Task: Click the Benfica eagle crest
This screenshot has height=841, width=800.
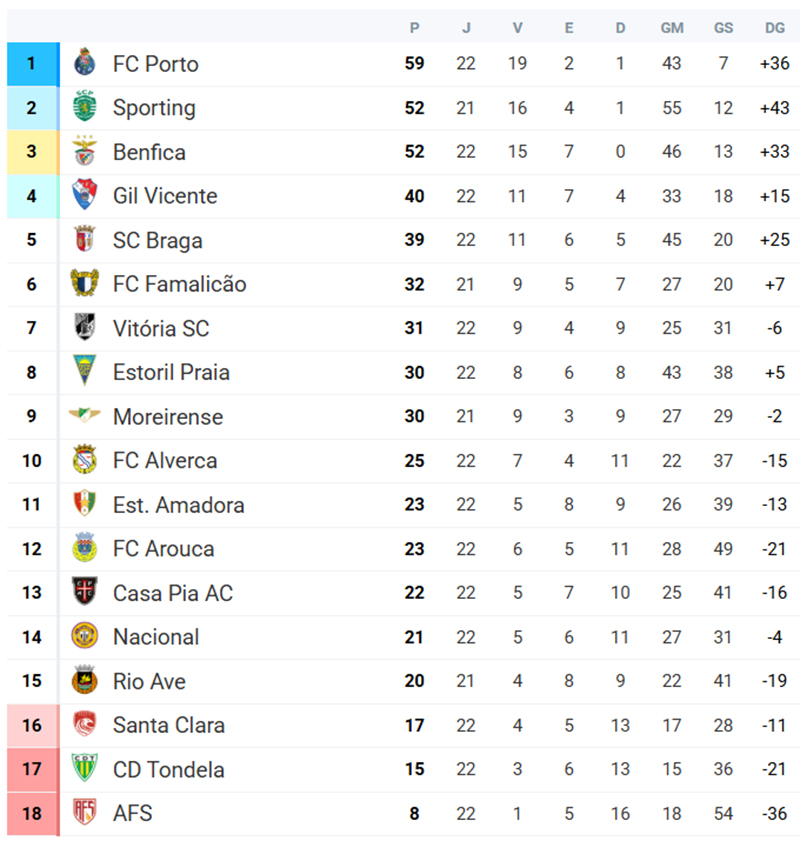Action: pyautogui.click(x=85, y=151)
